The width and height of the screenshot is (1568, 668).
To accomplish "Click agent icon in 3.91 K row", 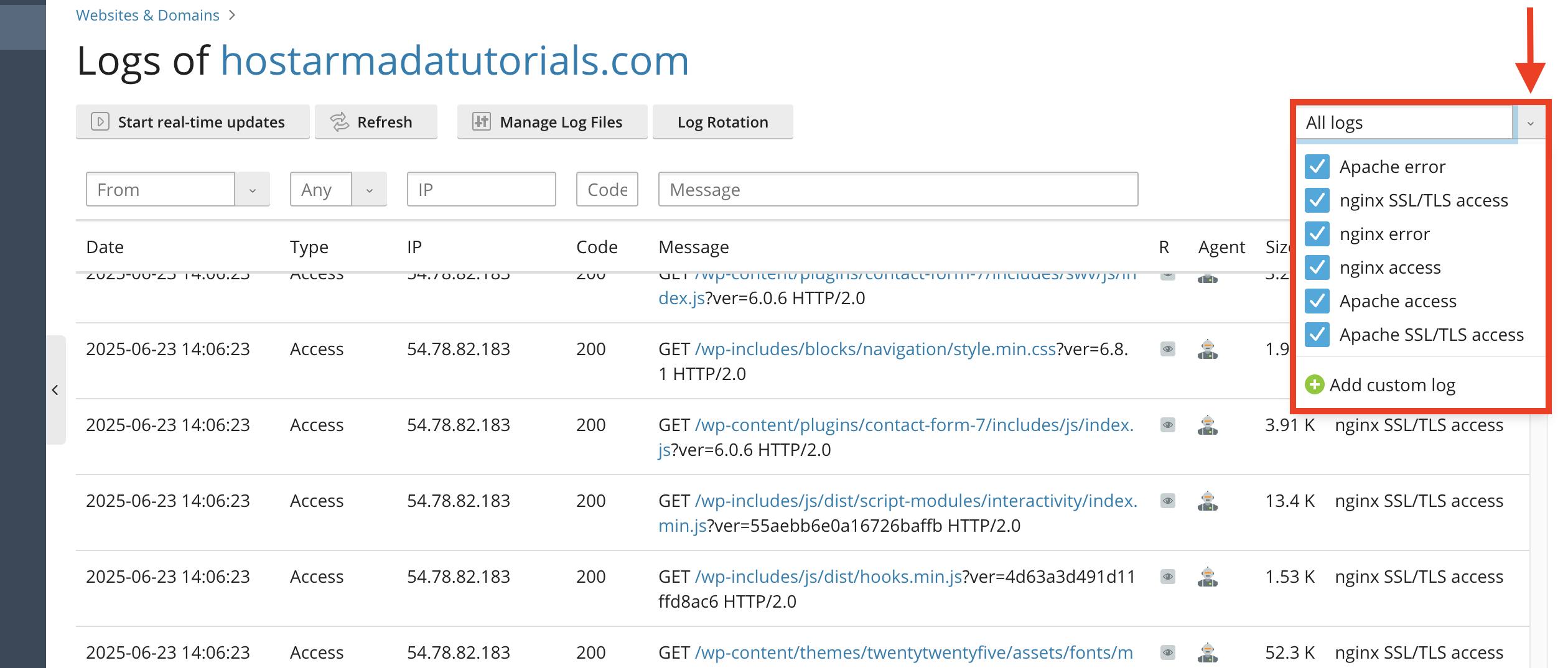I will point(1208,425).
